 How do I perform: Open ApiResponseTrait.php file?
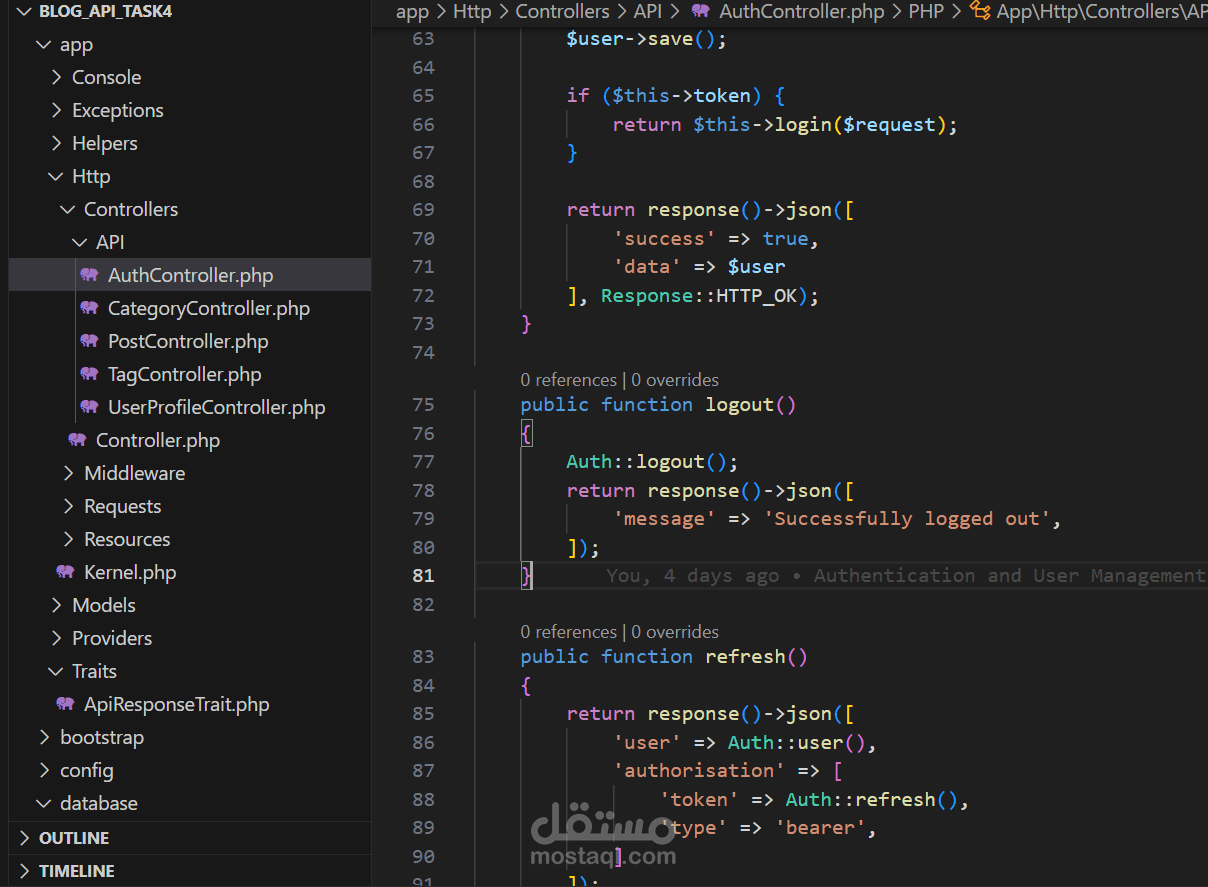tap(177, 704)
